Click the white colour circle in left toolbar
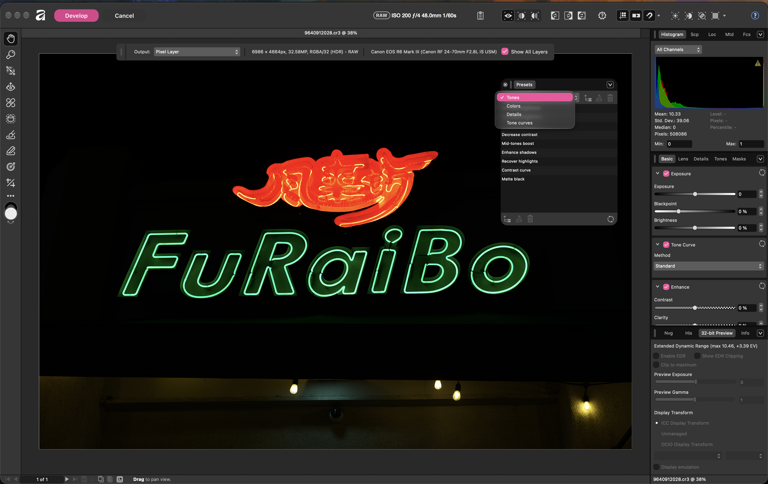 point(11,214)
